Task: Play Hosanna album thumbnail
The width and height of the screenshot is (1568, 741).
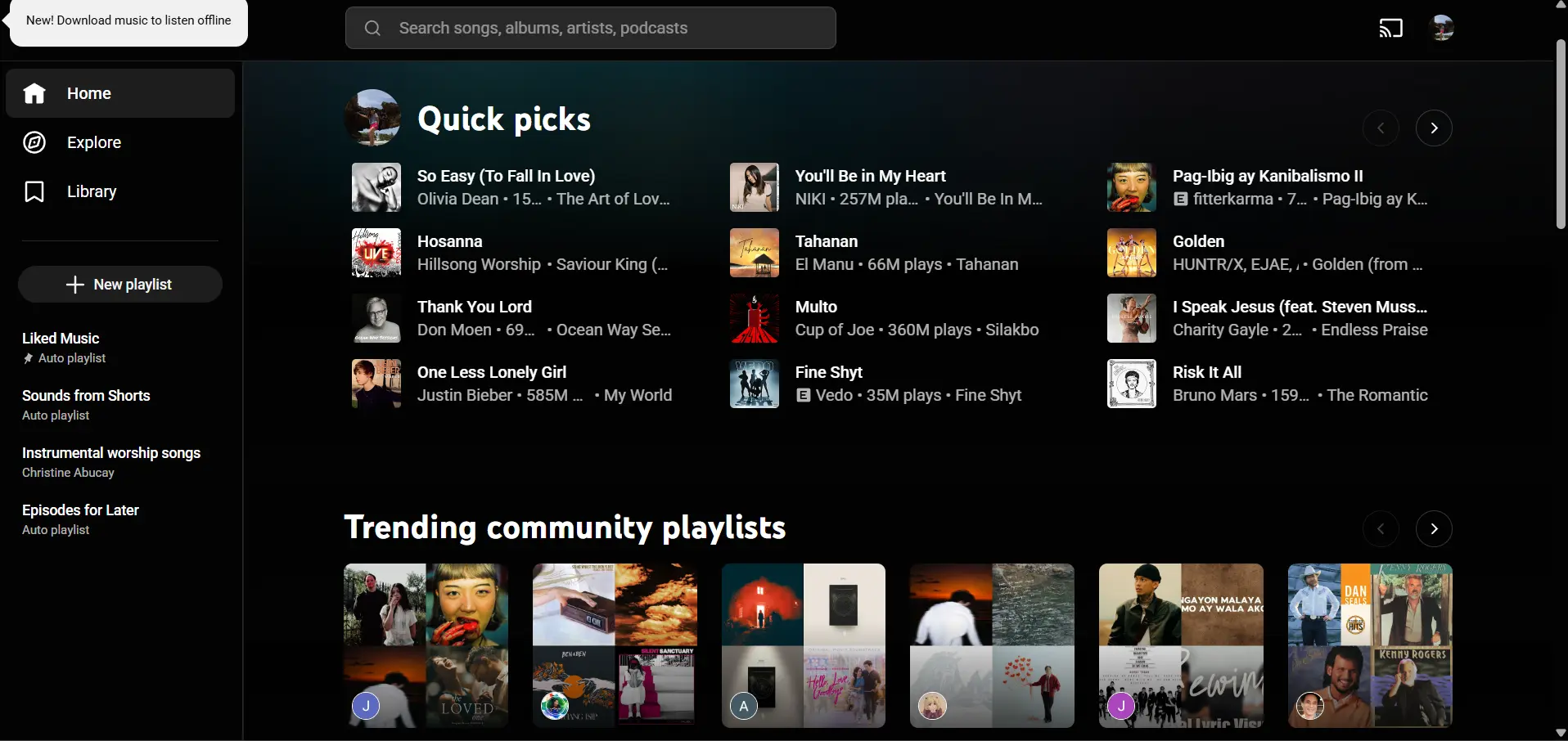Action: click(x=376, y=253)
